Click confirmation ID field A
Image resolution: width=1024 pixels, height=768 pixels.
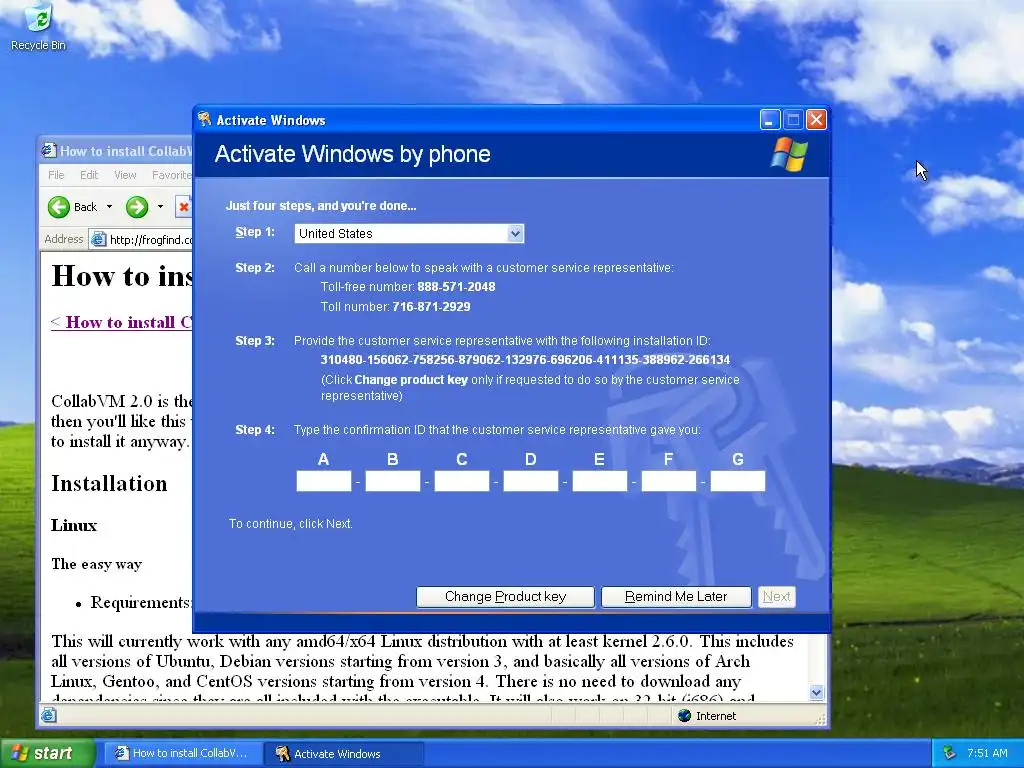tap(324, 481)
